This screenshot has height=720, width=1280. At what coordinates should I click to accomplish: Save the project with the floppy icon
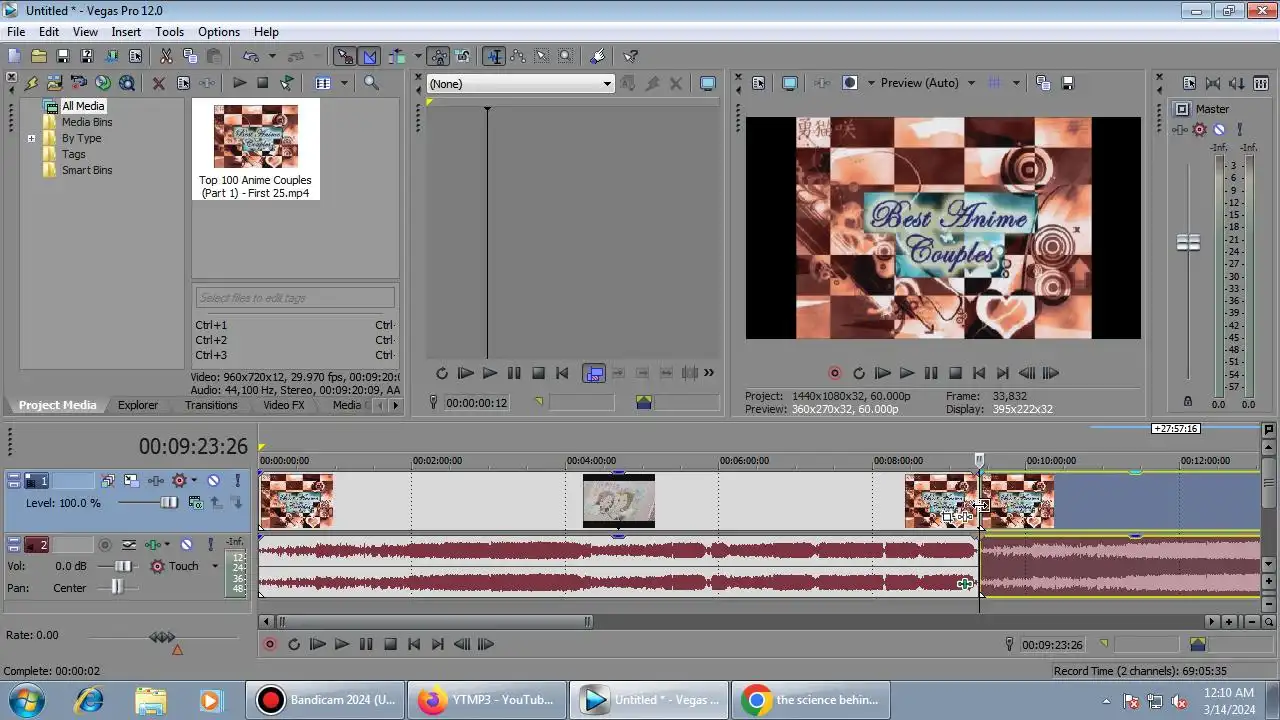pyautogui.click(x=62, y=57)
